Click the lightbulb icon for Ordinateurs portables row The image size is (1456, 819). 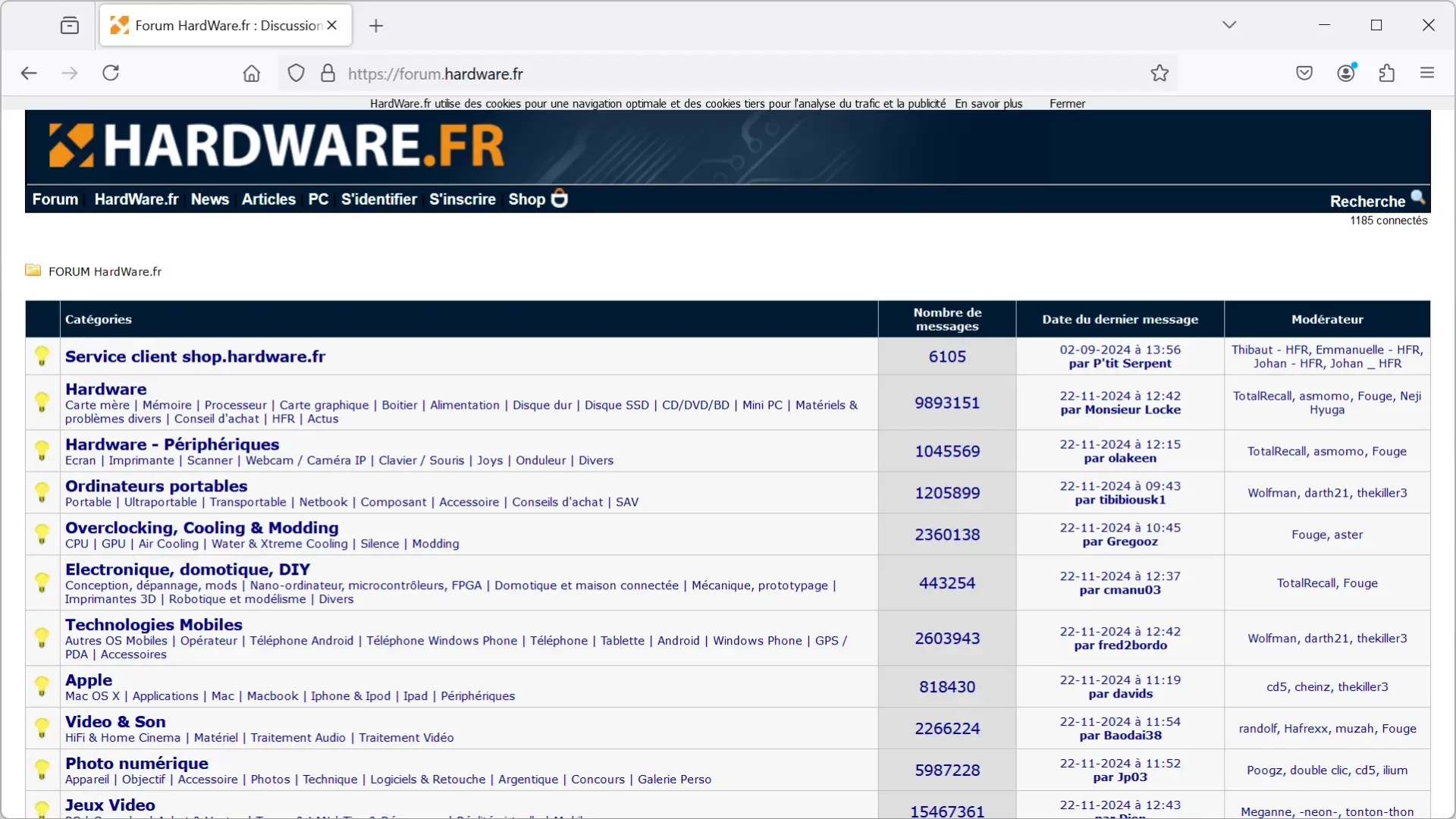click(x=42, y=492)
